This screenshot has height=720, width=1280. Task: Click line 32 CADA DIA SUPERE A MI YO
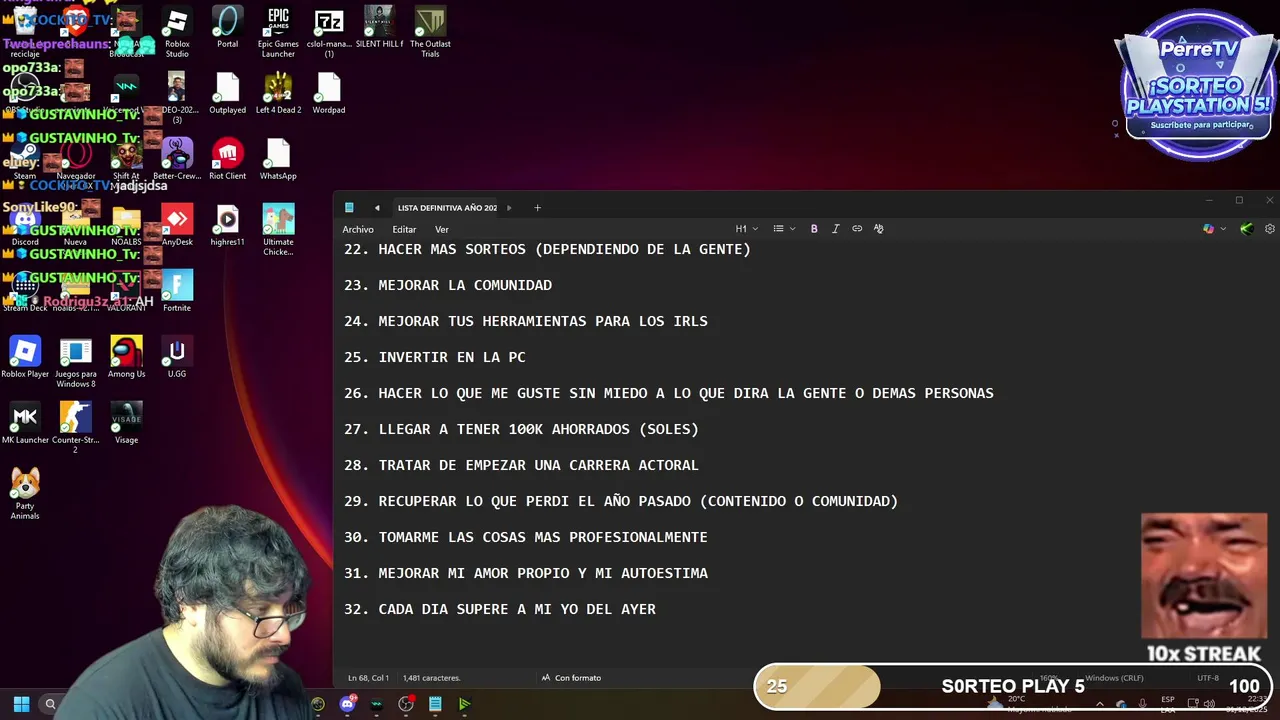[x=500, y=609]
